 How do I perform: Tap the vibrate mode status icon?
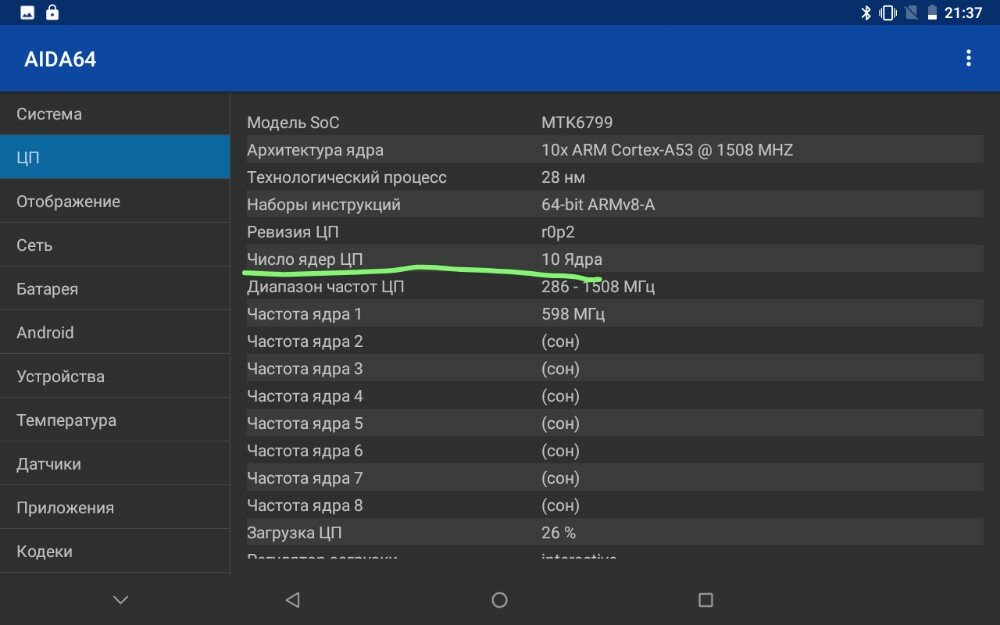(887, 13)
